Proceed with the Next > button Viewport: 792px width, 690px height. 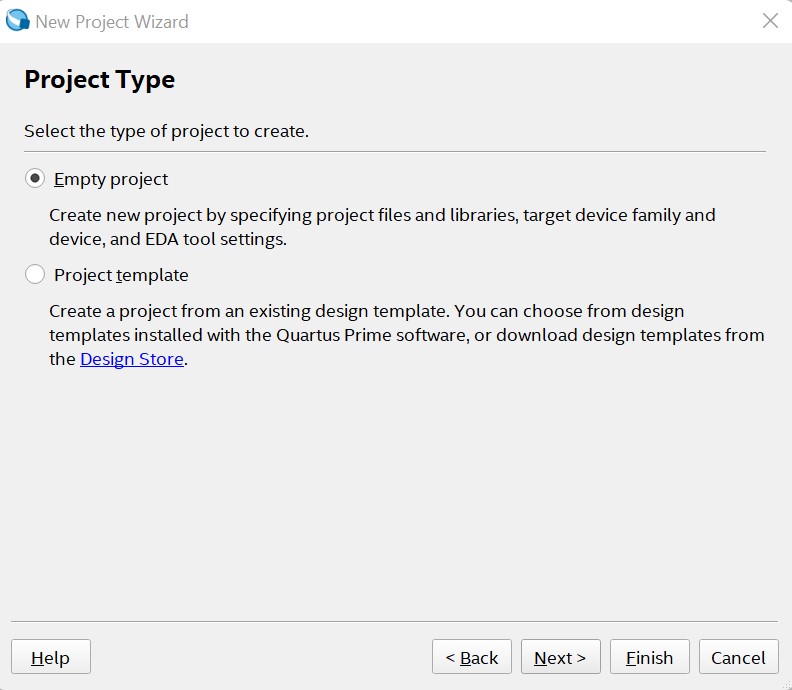click(560, 657)
